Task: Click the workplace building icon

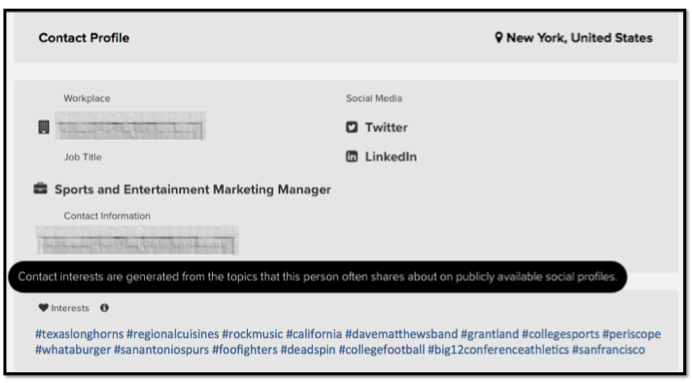Action: pyautogui.click(x=44, y=127)
